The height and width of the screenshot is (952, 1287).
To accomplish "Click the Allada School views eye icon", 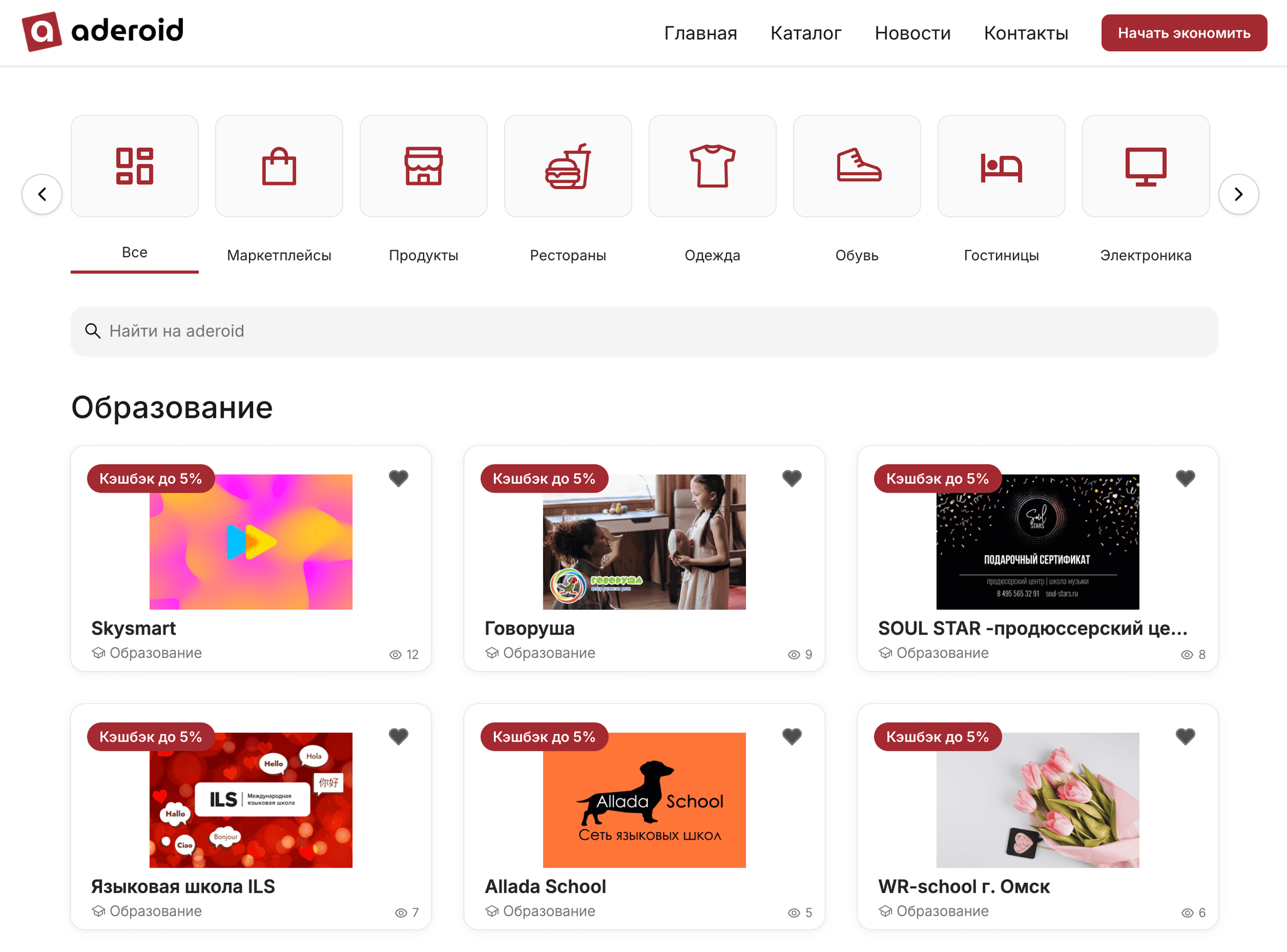I will (x=794, y=913).
